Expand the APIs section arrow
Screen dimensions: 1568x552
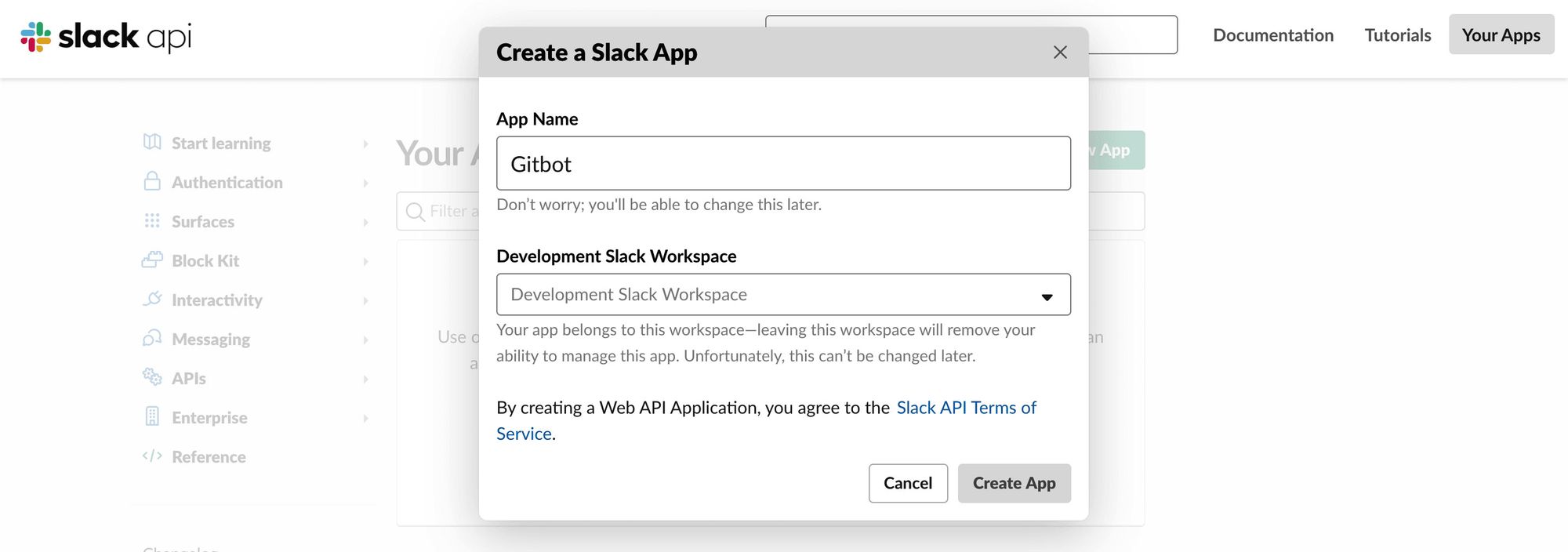[x=365, y=379]
